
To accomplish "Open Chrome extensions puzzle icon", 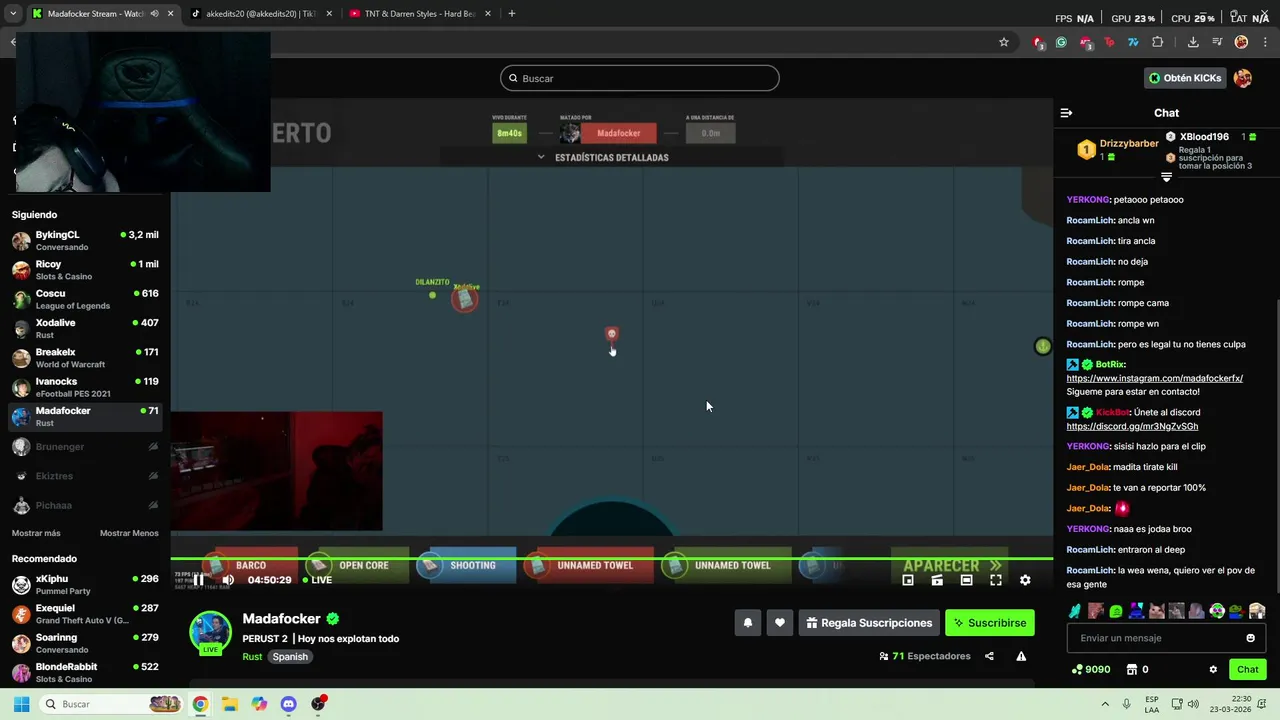I will tap(1158, 42).
